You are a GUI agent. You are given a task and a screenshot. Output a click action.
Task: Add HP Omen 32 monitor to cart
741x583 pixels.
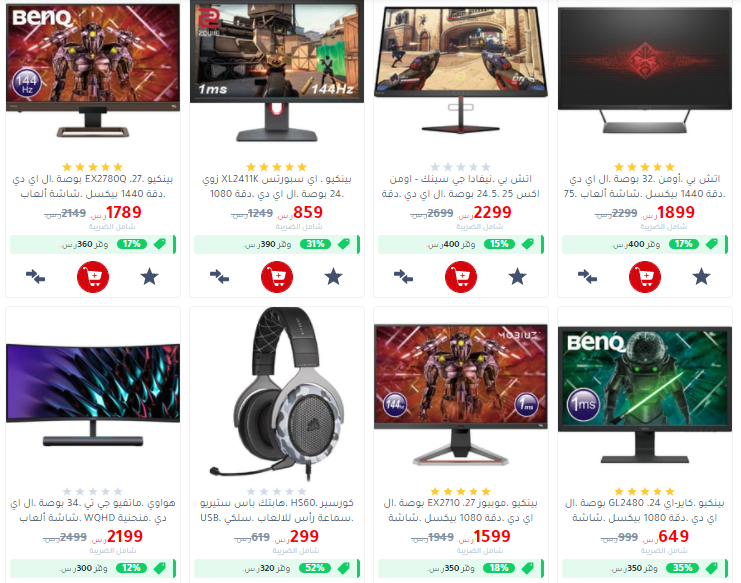645,276
